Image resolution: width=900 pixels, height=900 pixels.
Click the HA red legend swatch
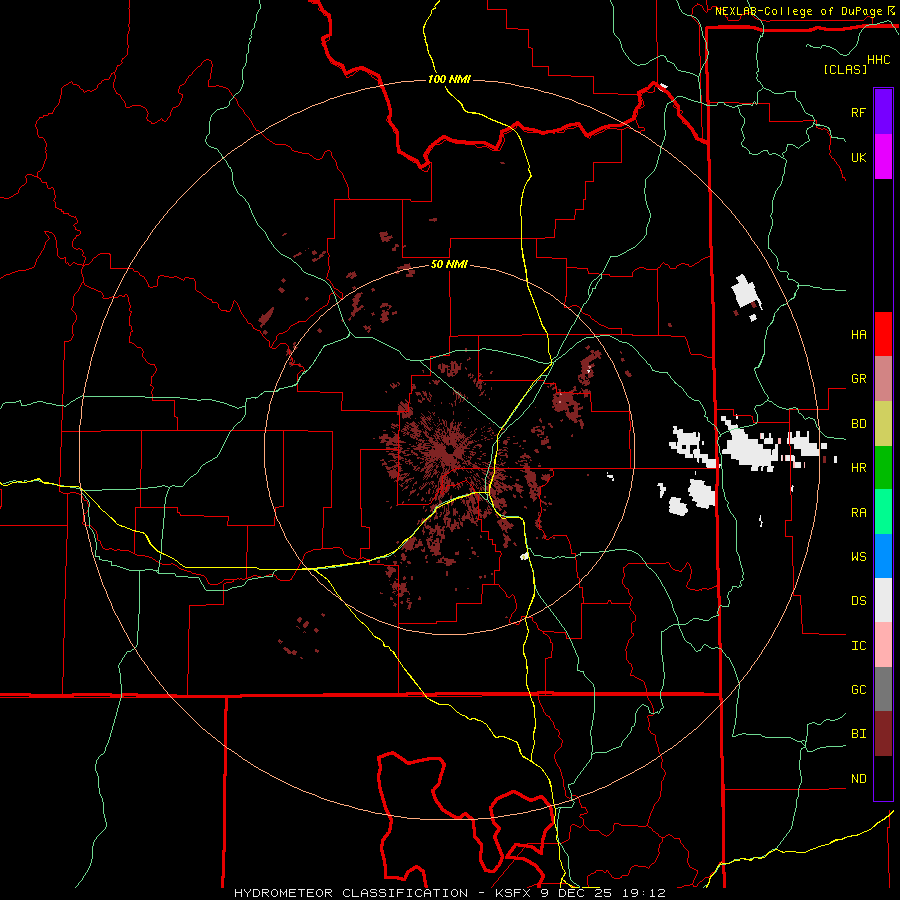pos(883,334)
